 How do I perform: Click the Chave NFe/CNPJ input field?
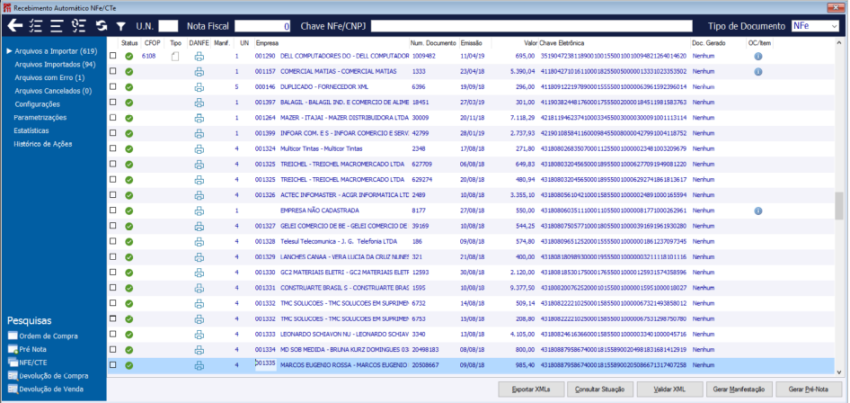(531, 26)
